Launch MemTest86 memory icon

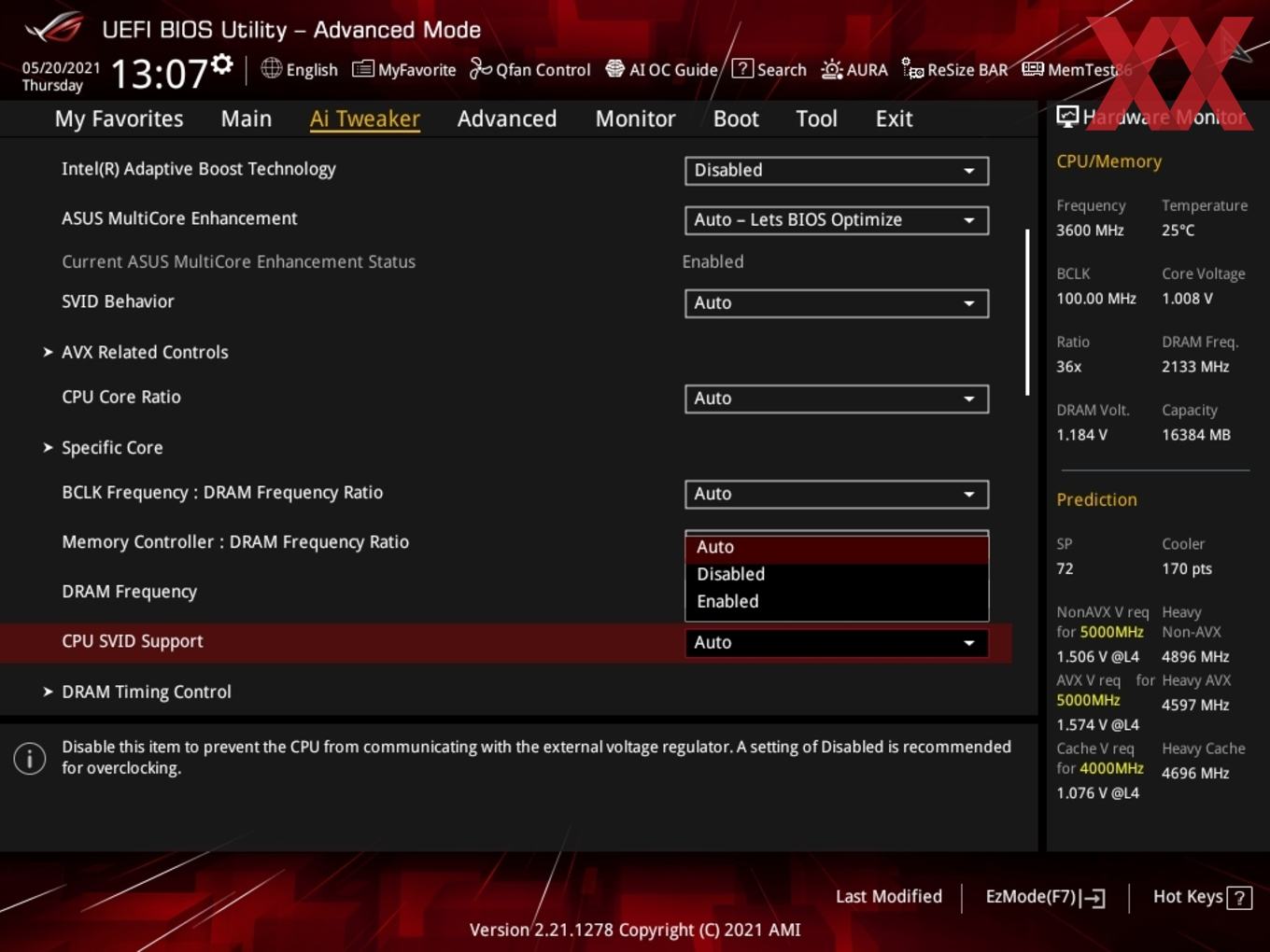click(x=1033, y=69)
